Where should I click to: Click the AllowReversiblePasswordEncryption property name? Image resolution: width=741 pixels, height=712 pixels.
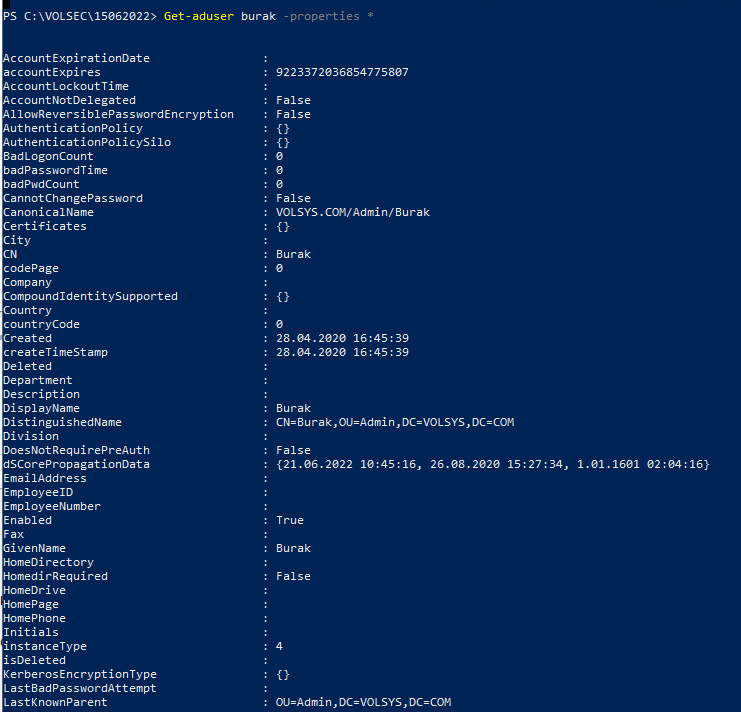[118, 114]
